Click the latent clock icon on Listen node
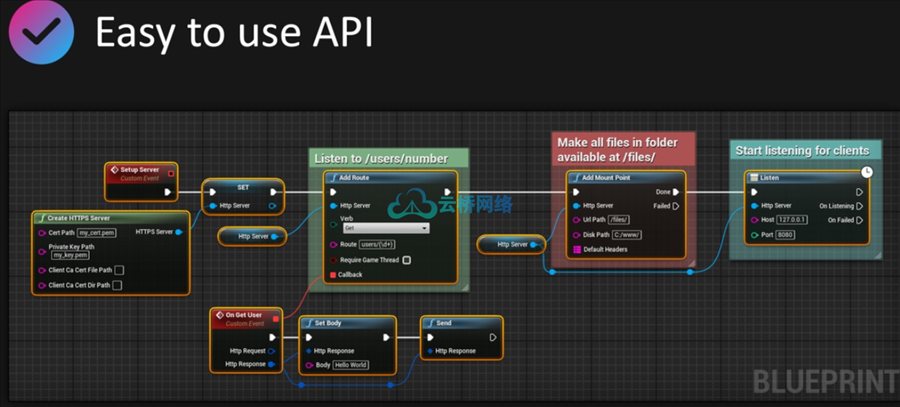The image size is (900, 407). point(866,172)
